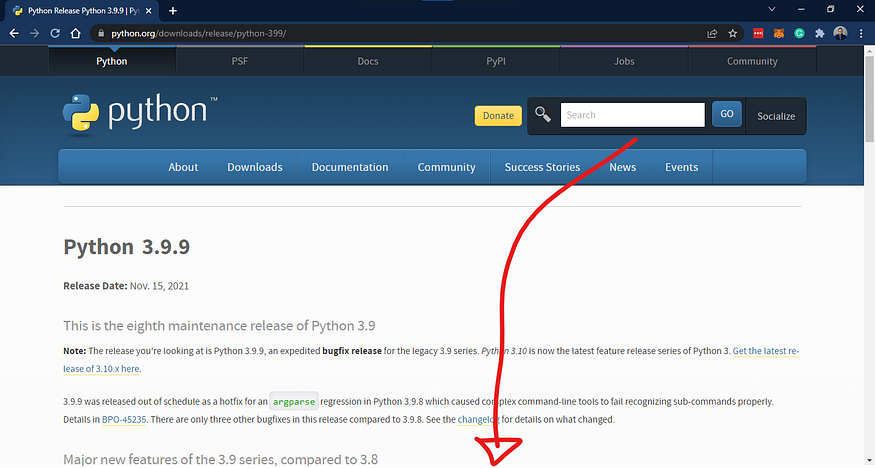This screenshot has height=468, width=875.
Task: Click the eighth maintenance release heading
Action: click(219, 326)
